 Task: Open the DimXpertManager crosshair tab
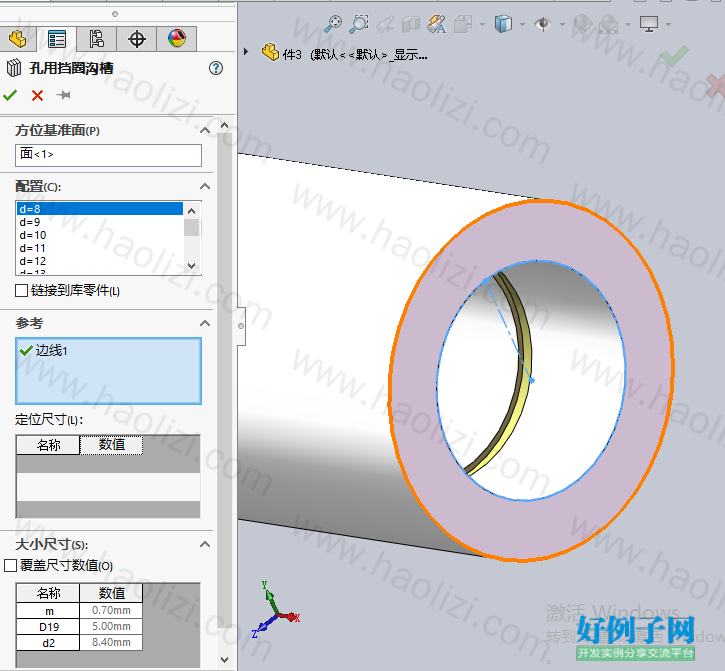[x=136, y=39]
